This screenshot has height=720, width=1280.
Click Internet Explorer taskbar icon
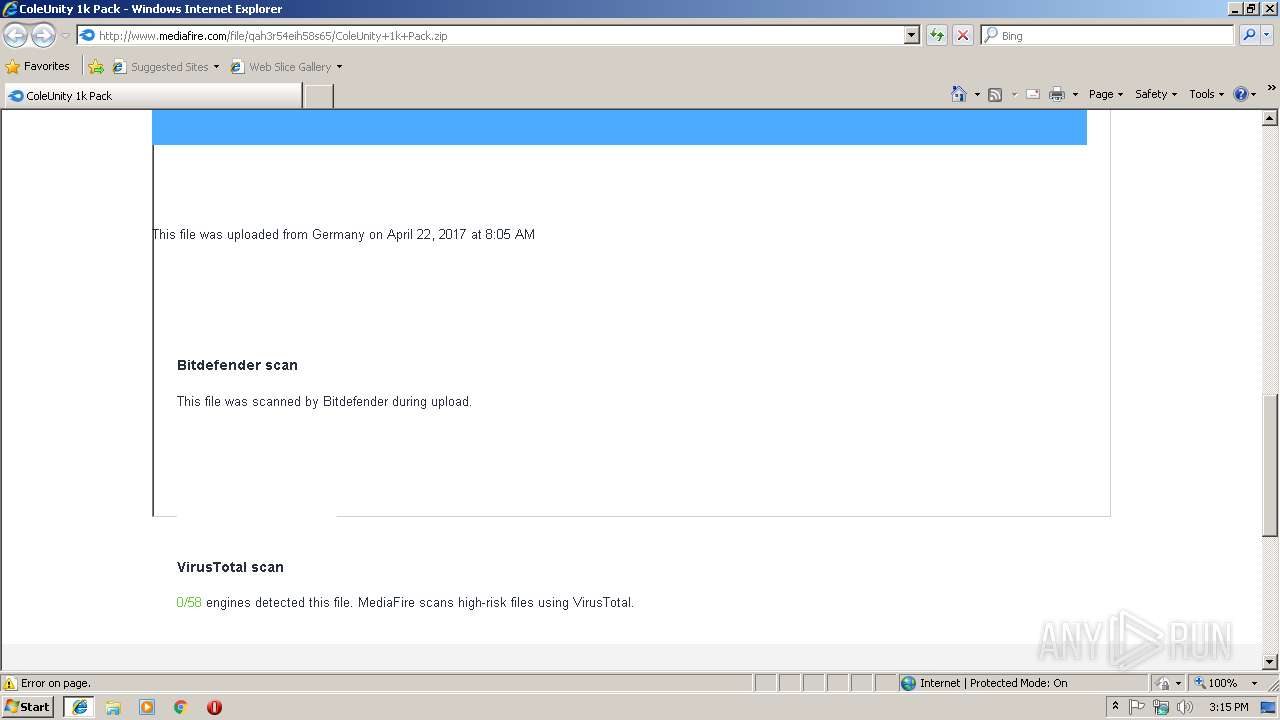[x=80, y=707]
